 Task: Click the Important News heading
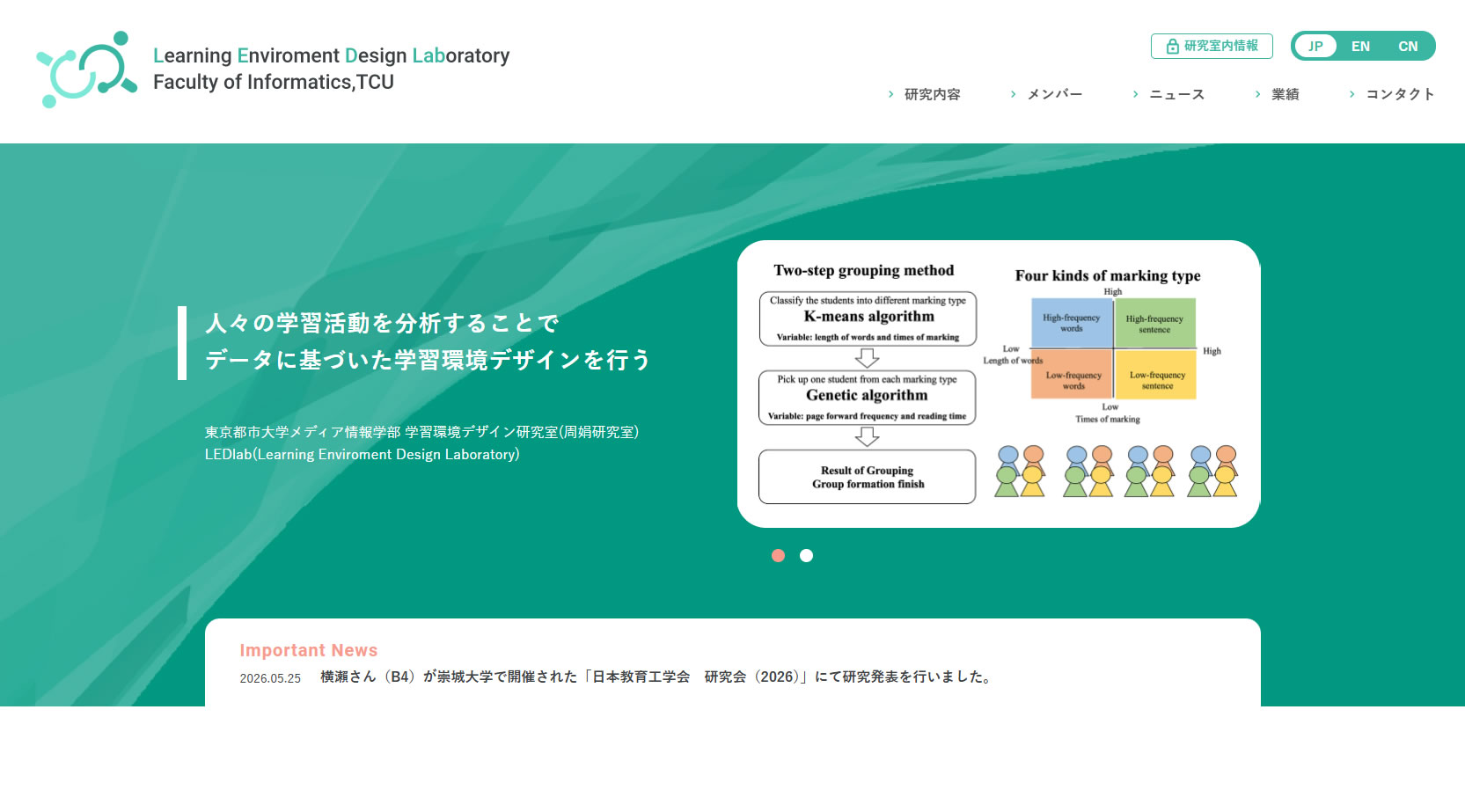(309, 650)
